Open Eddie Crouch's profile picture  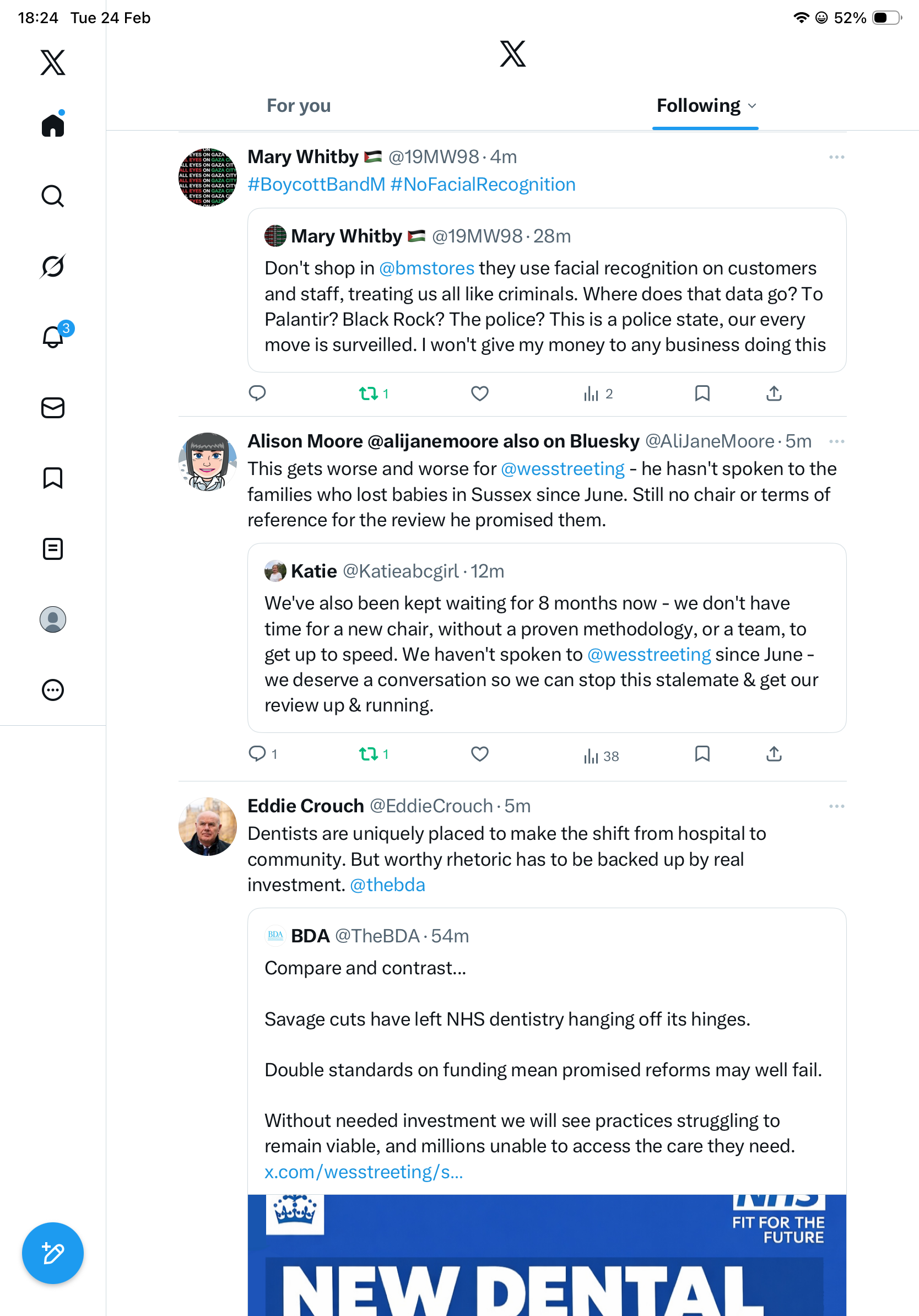[207, 826]
